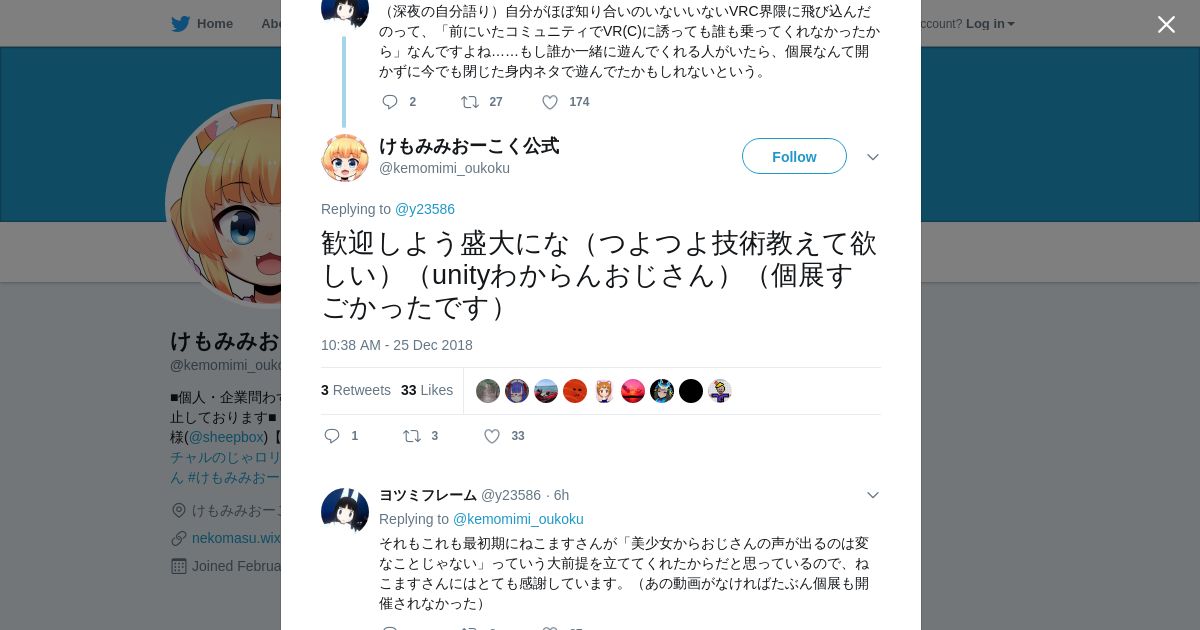Like the top tweet with 174 likes

(x=550, y=102)
